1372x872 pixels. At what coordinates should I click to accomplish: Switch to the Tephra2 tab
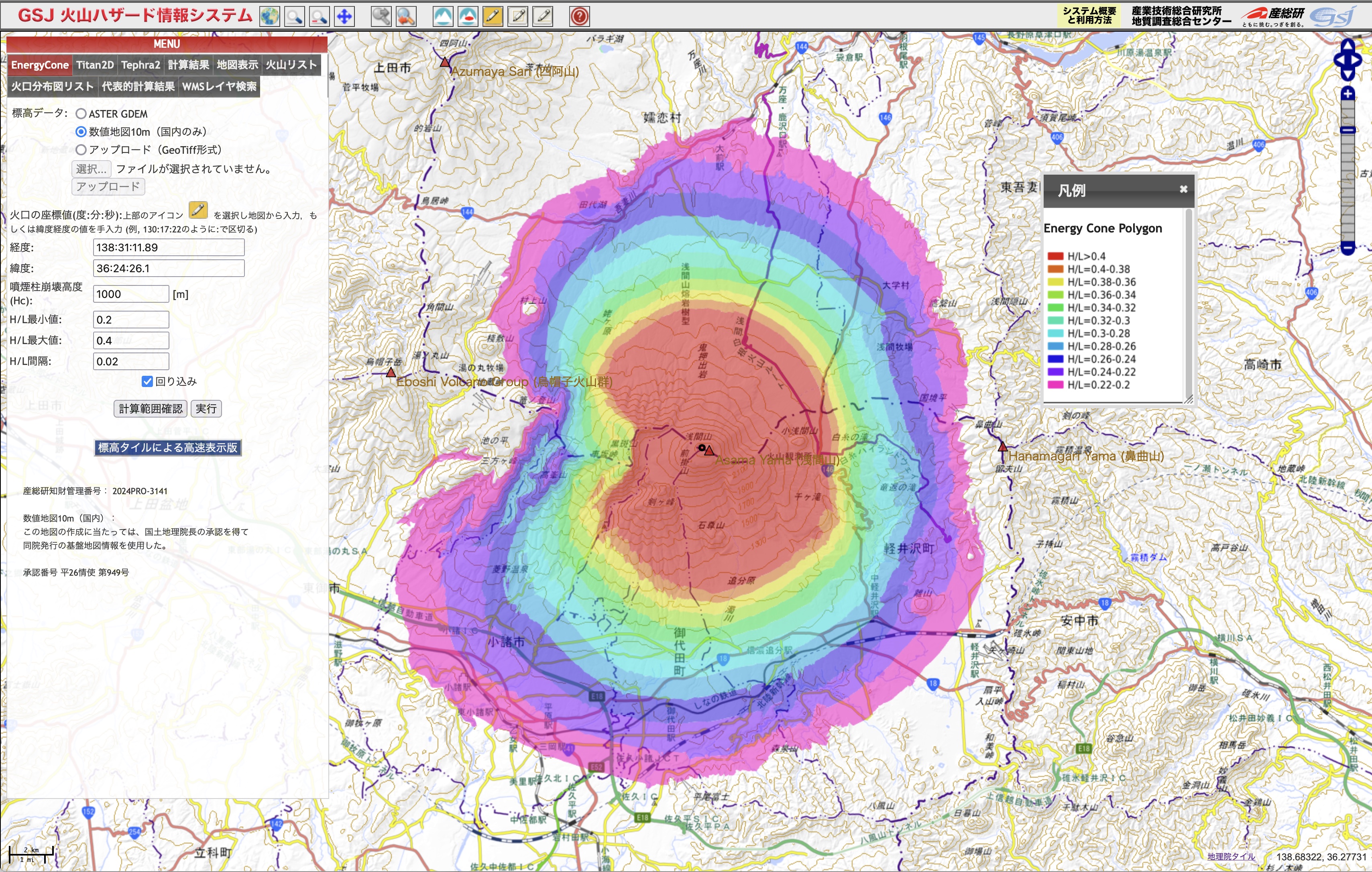(141, 65)
